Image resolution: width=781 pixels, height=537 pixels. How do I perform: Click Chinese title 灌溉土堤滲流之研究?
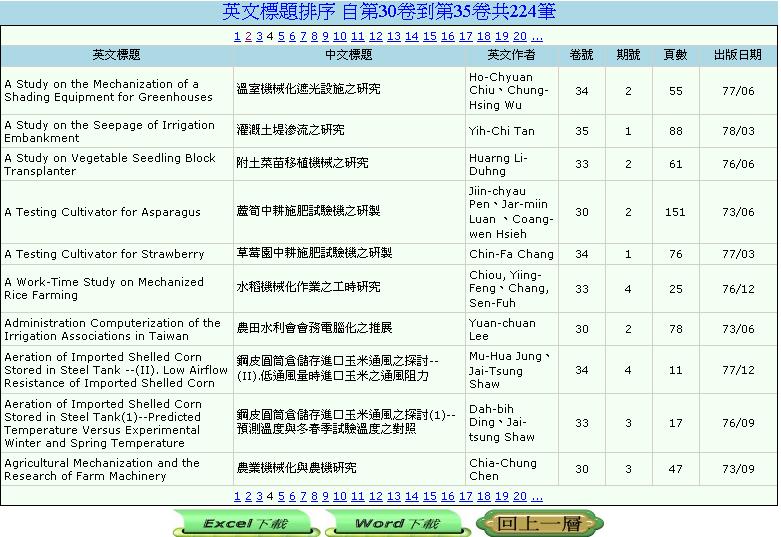[290, 130]
